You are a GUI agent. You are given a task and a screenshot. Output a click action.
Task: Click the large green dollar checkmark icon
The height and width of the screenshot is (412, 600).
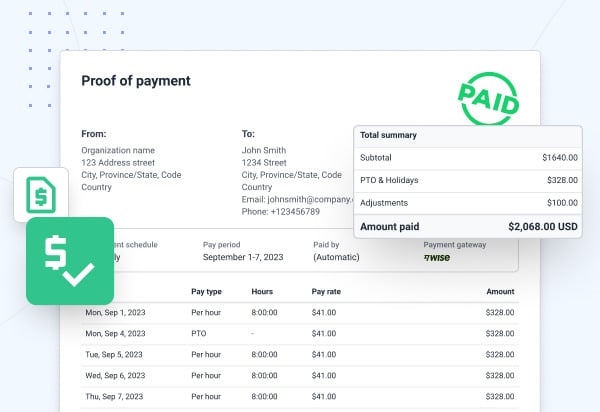[x=69, y=260]
